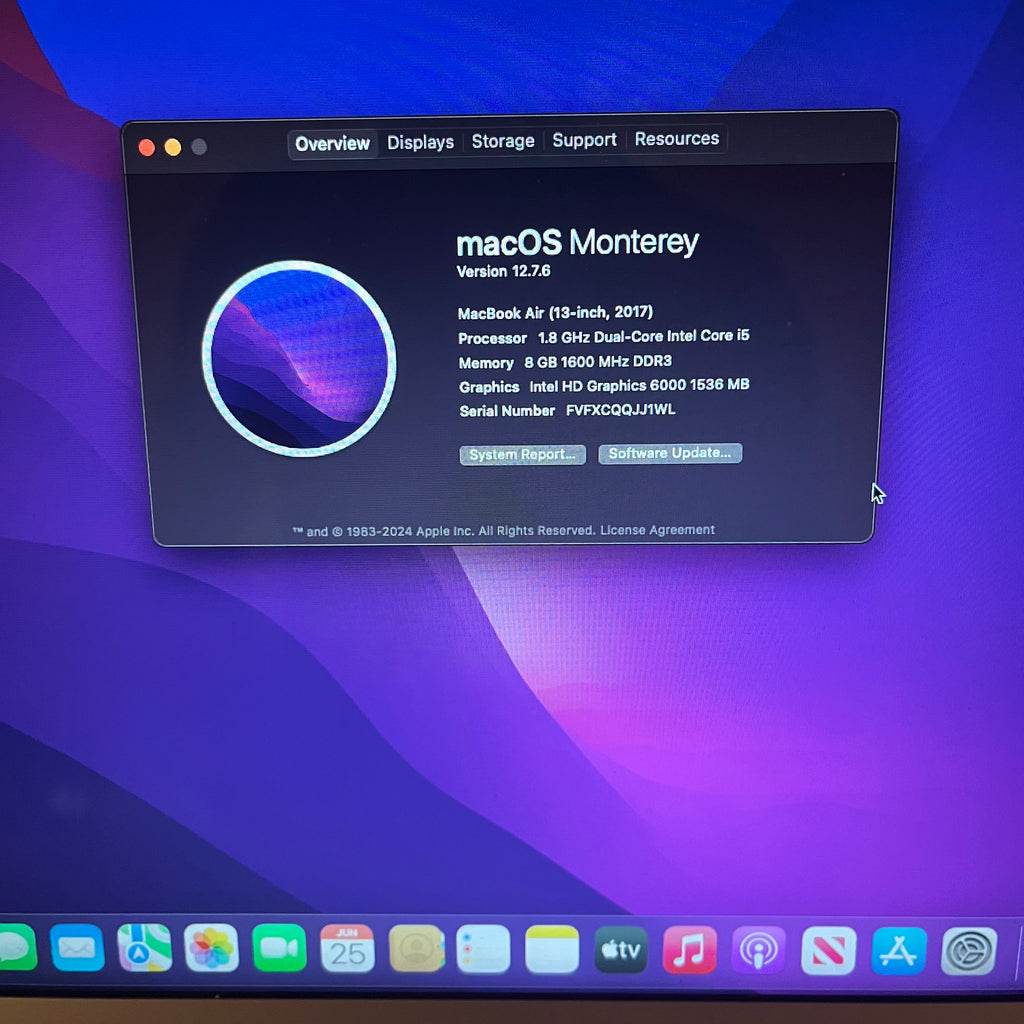This screenshot has width=1024, height=1024.
Task: Click the Intel HD Graphics 6000 1536 MB text
Action: point(639,385)
